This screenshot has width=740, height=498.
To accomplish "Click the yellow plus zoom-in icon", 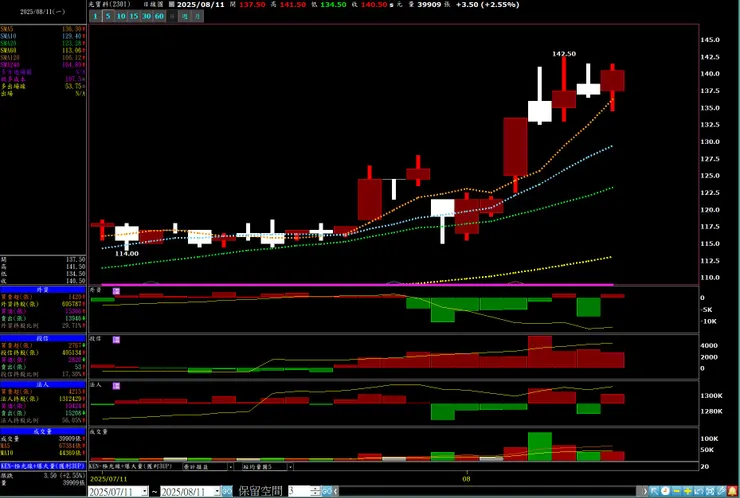I will coord(688,491).
